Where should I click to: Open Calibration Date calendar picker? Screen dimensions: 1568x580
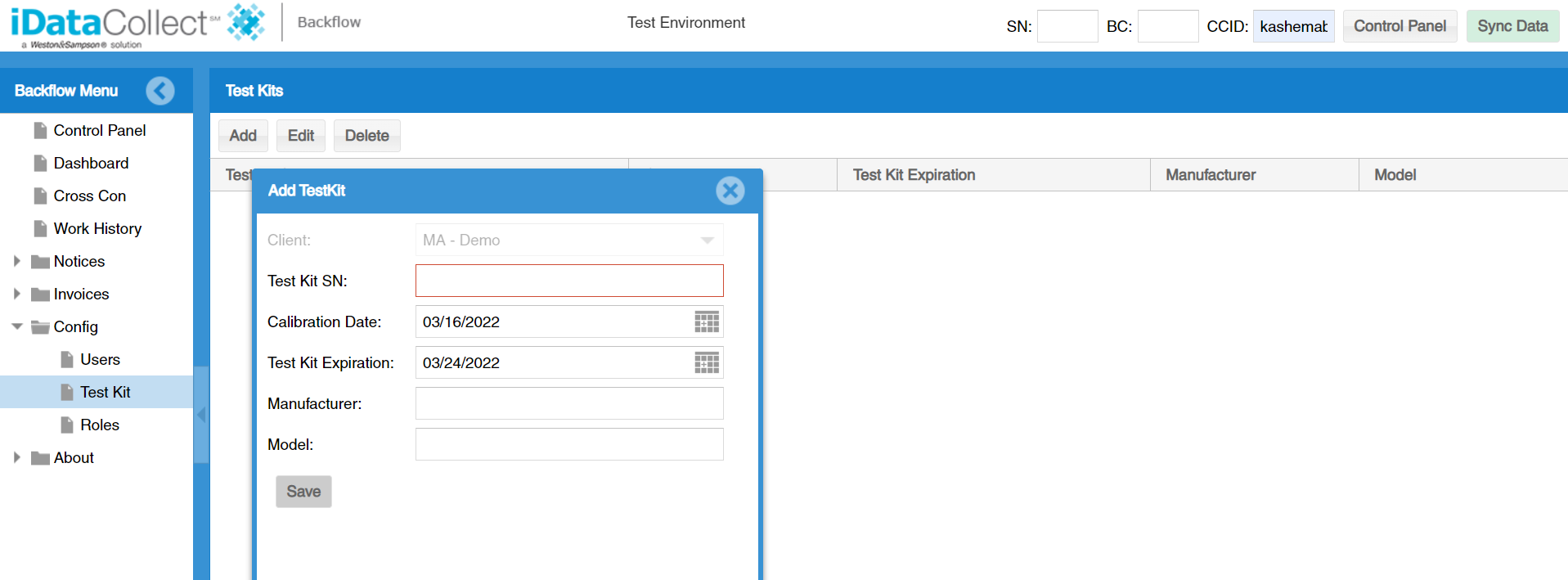(x=707, y=321)
